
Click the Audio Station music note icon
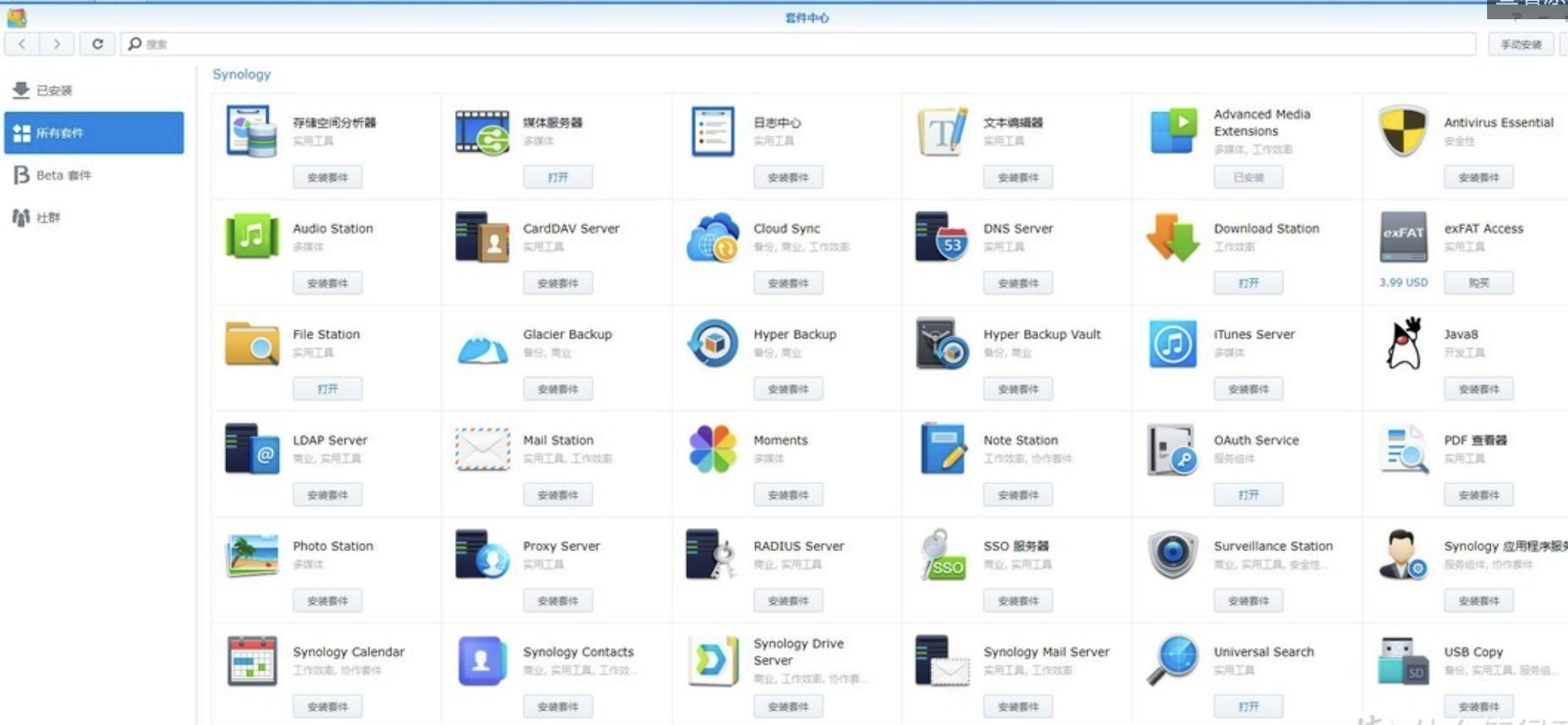252,237
